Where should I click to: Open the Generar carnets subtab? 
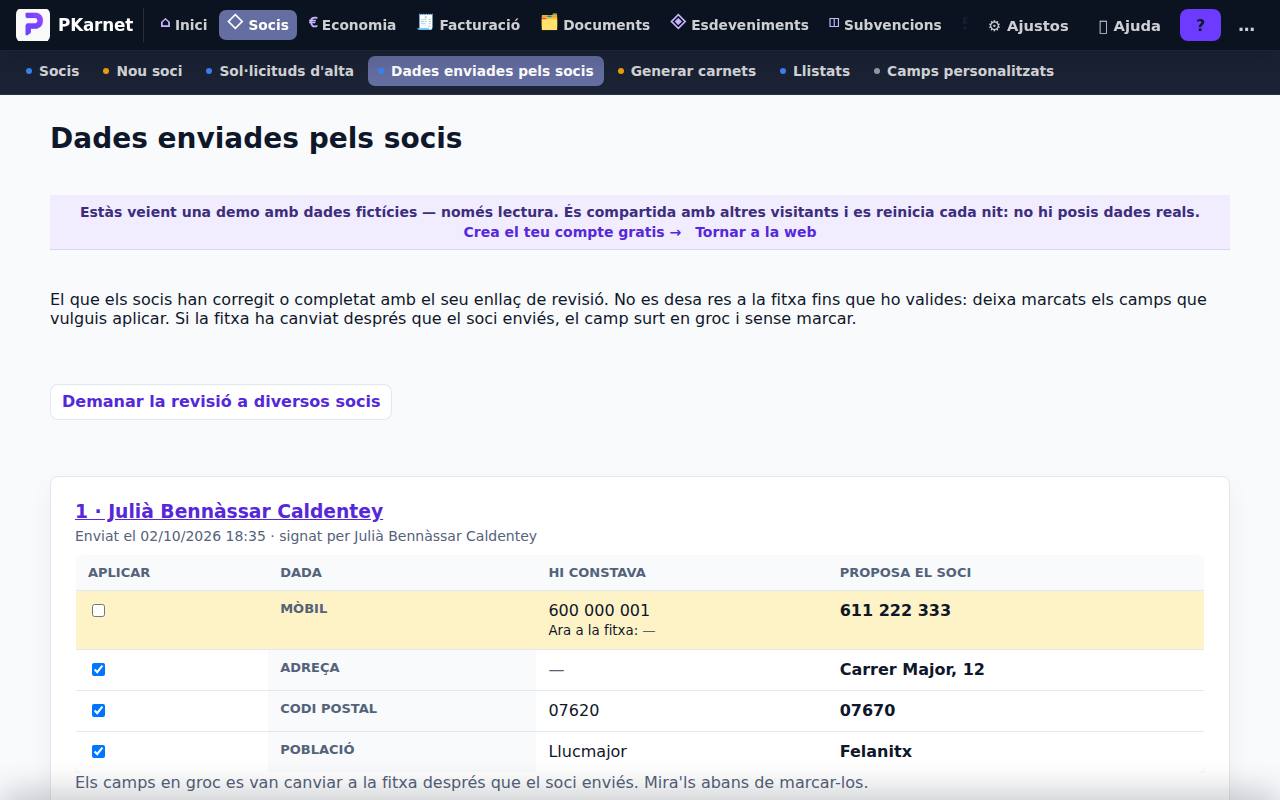click(687, 71)
